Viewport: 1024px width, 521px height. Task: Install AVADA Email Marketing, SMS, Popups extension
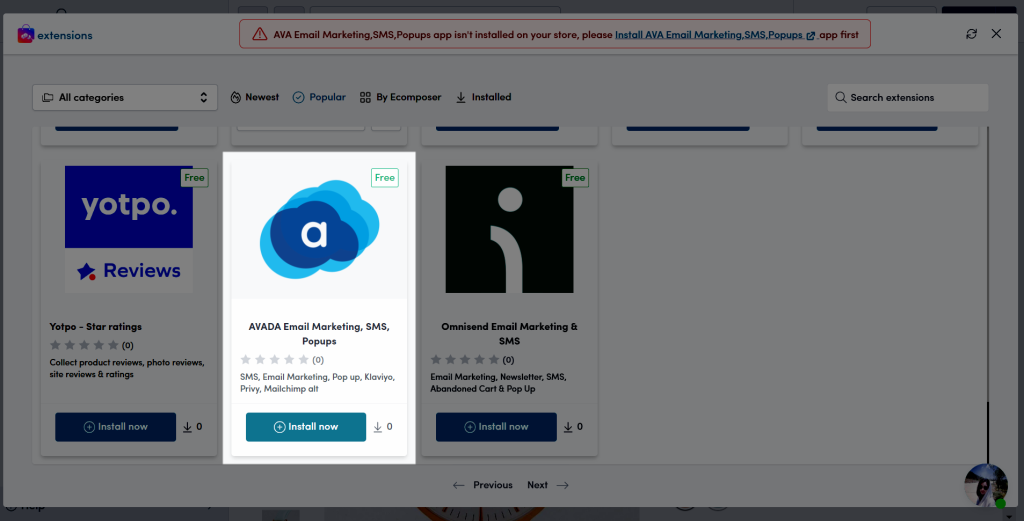click(x=306, y=427)
